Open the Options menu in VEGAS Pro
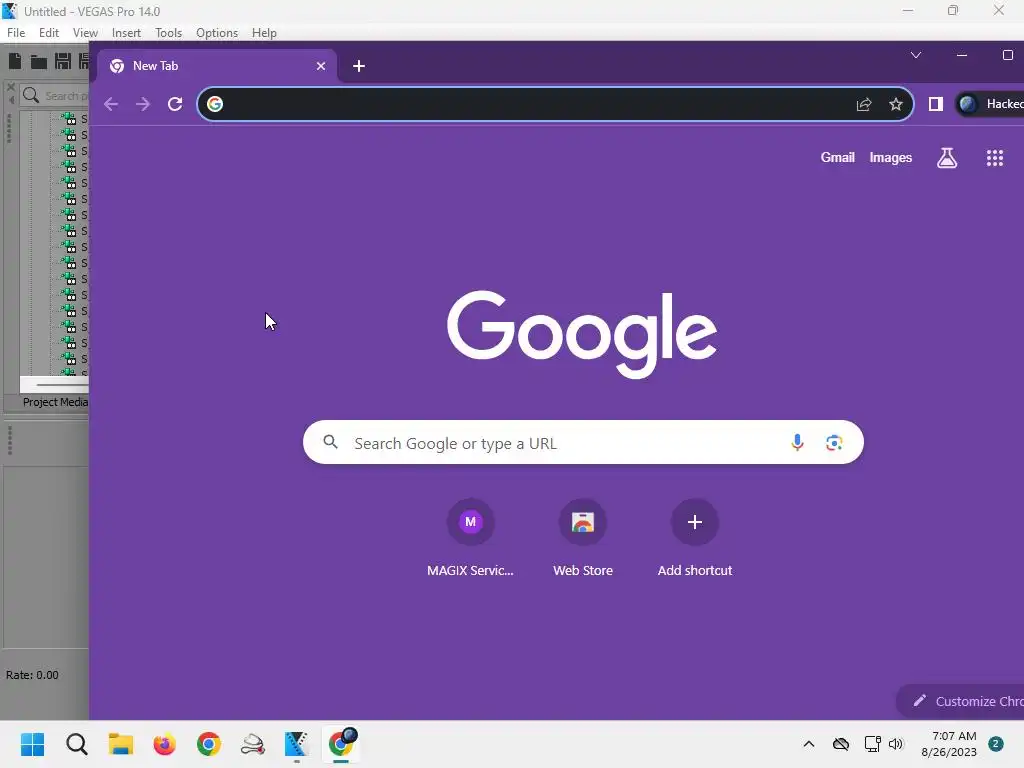Viewport: 1024px width, 768px height. pos(217,33)
